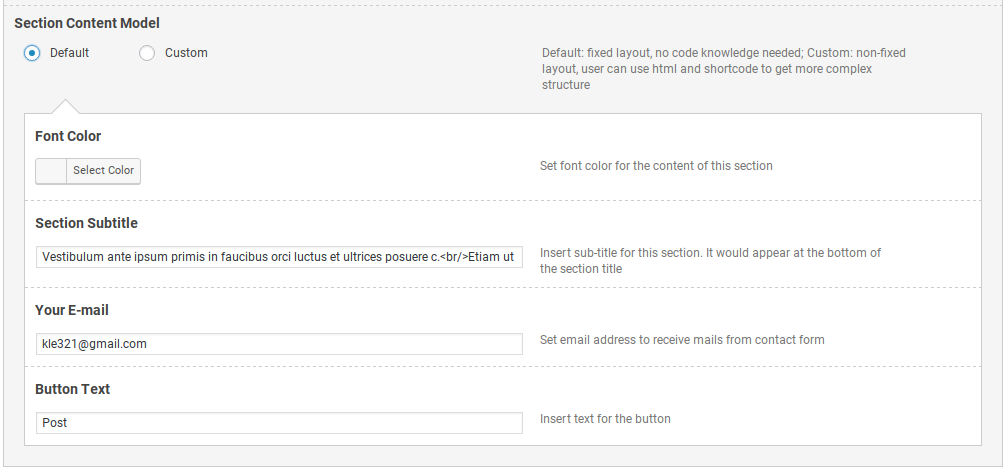Click the panel pointer arrow below Default

pyautogui.click(x=65, y=106)
